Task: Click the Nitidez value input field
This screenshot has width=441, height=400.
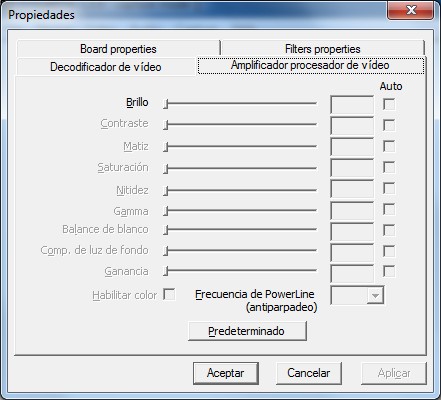Action: coord(352,189)
